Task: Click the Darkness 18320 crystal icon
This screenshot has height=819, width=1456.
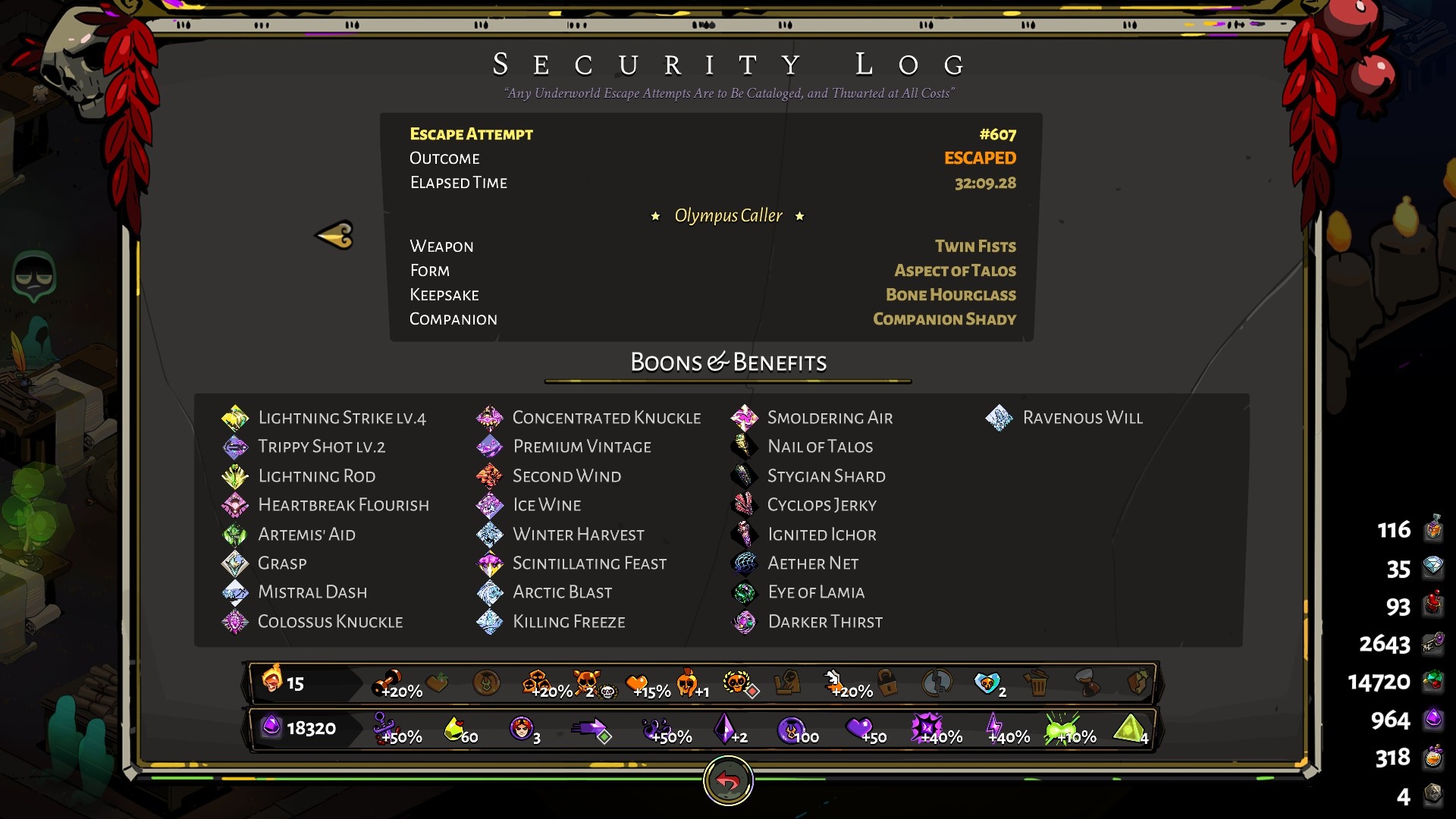Action: coord(271,726)
